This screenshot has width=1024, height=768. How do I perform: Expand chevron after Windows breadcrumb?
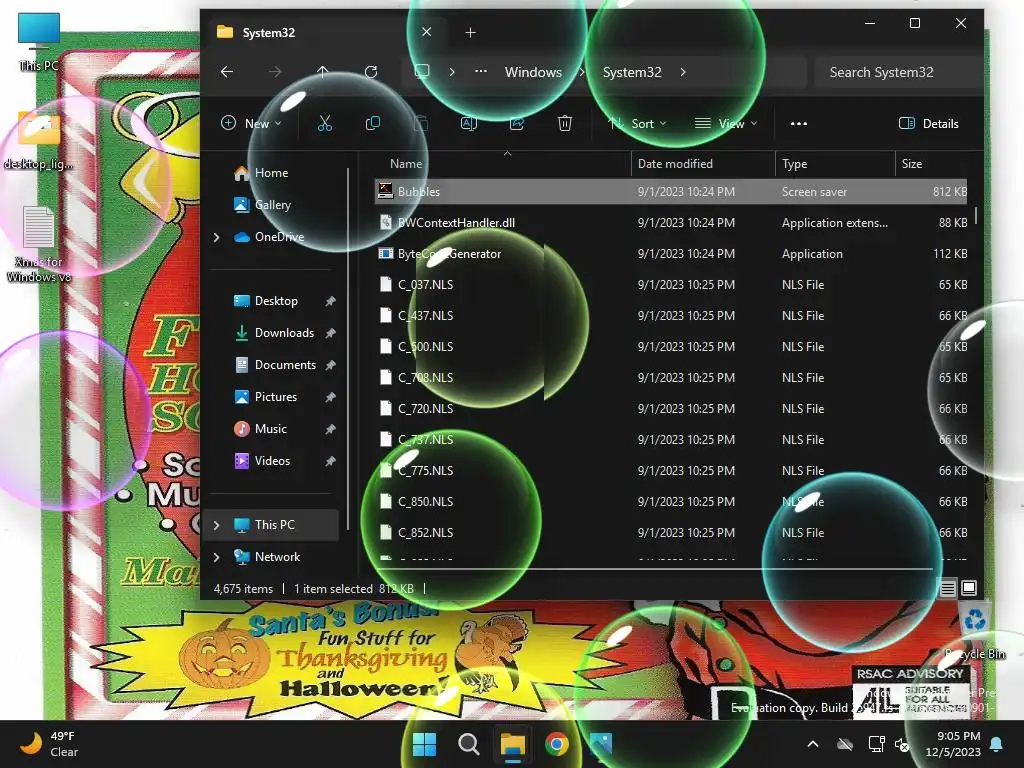click(x=581, y=72)
